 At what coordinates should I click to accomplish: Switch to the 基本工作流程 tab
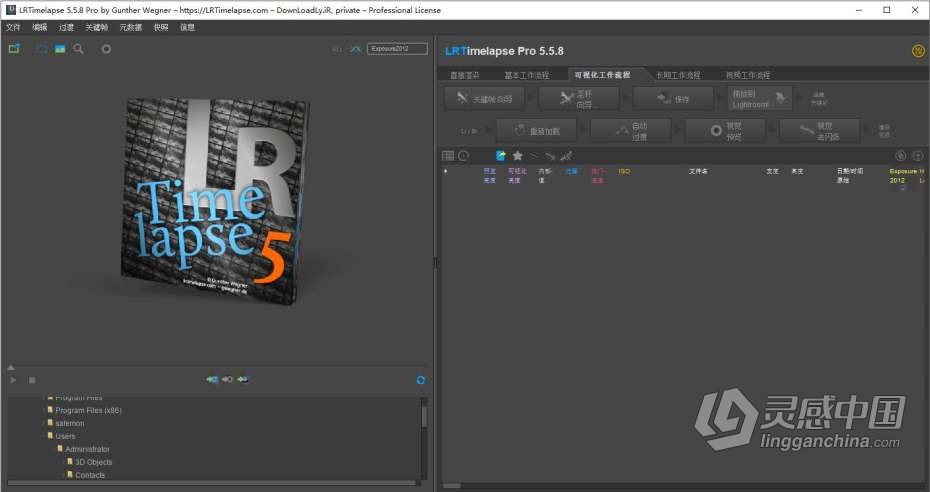click(527, 75)
